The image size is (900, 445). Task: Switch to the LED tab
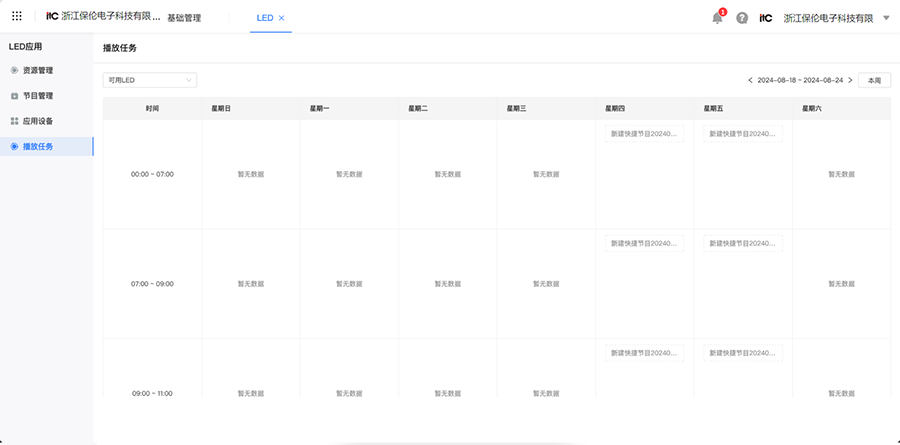coord(265,18)
